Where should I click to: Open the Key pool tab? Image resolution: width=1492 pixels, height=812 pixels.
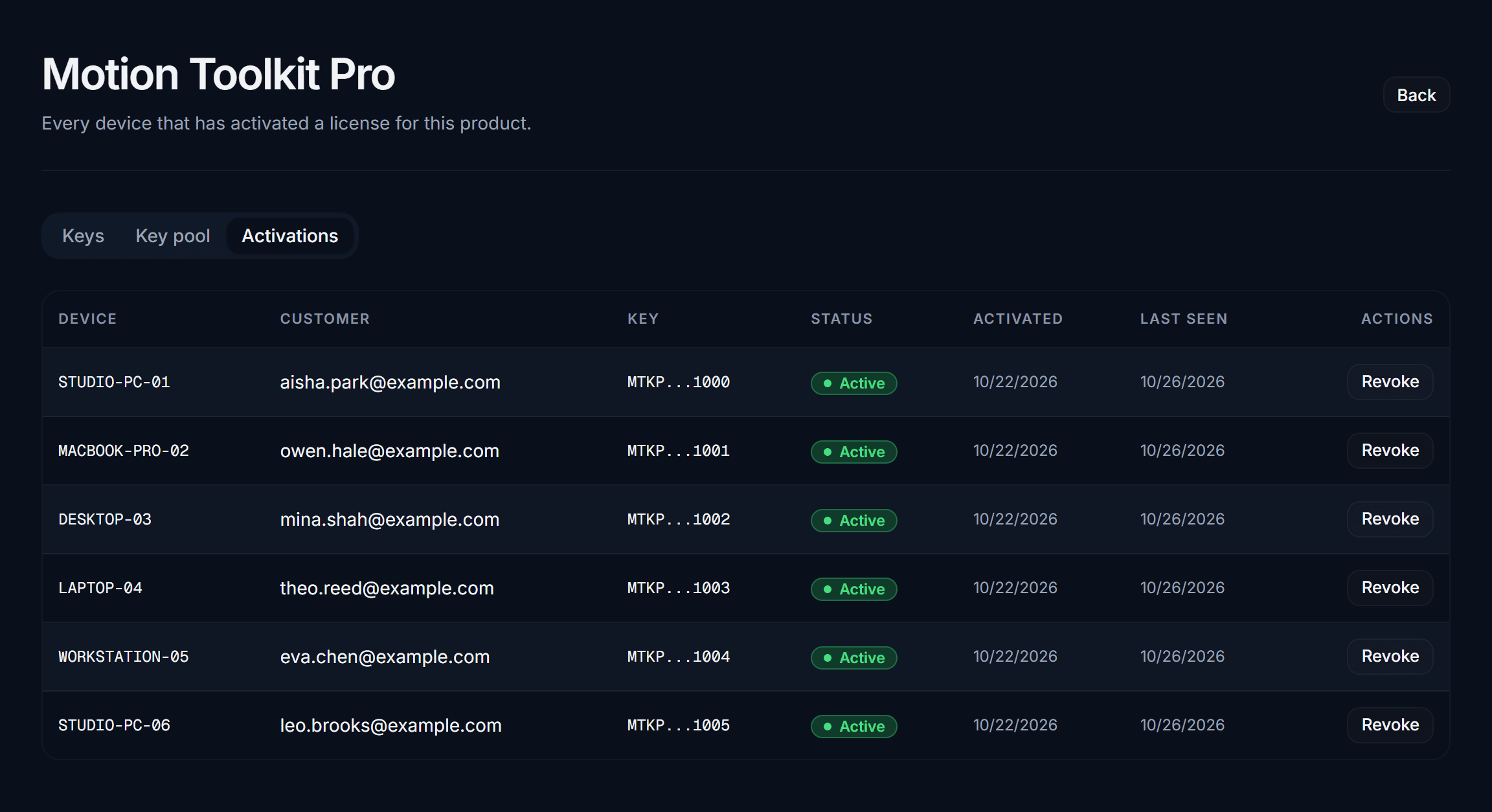coord(173,236)
